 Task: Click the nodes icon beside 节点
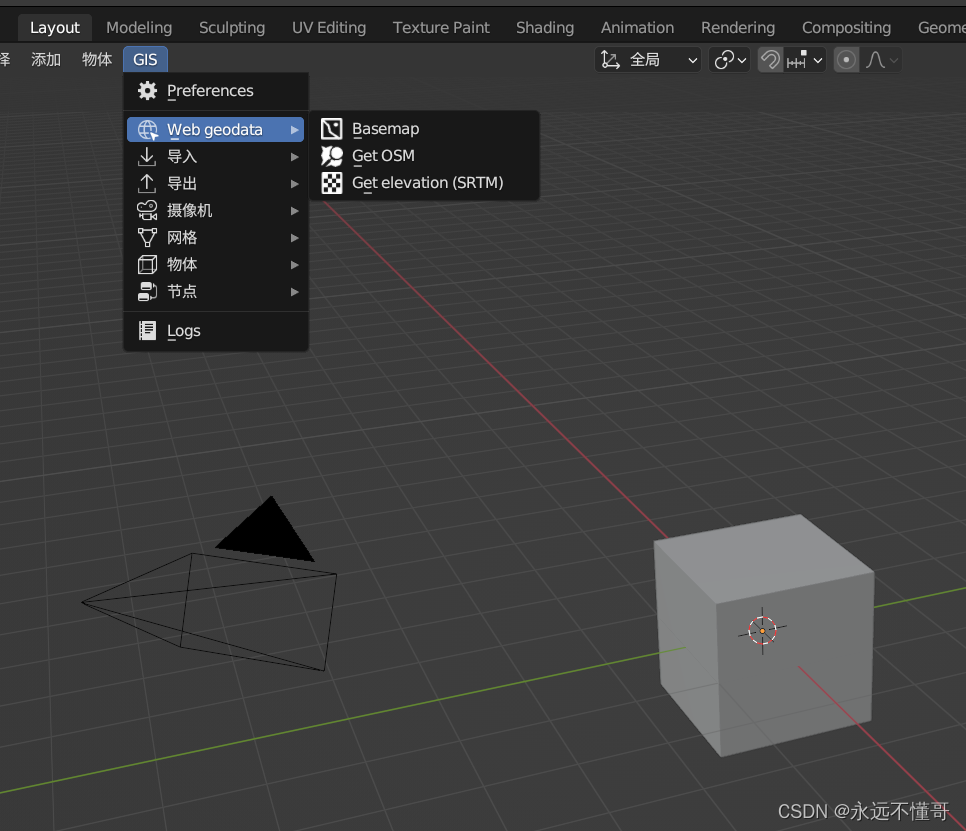(x=147, y=291)
